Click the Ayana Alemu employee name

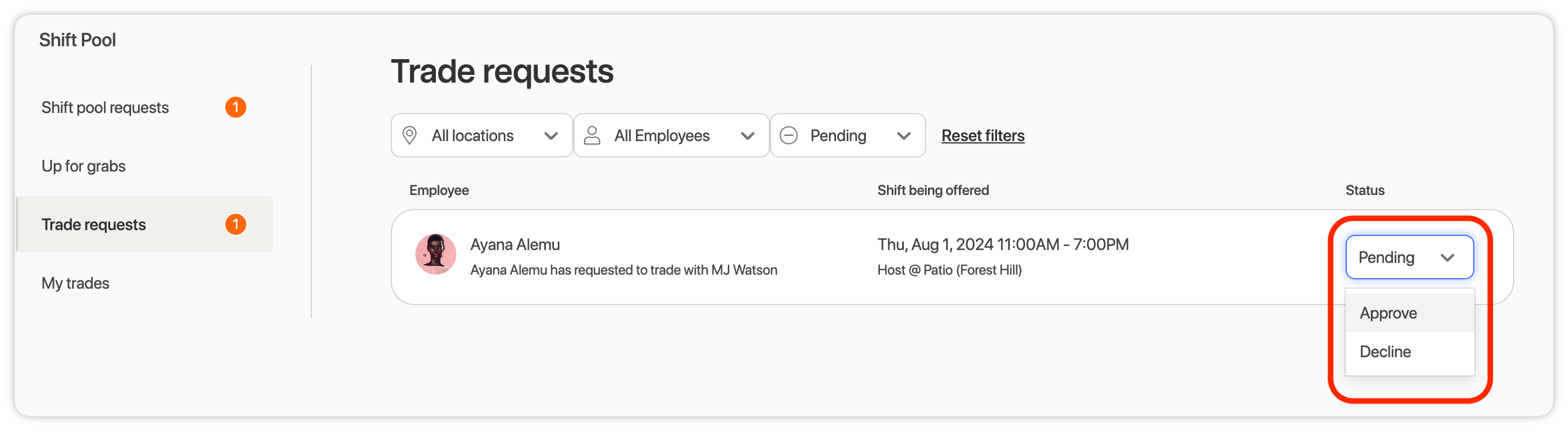click(x=515, y=244)
